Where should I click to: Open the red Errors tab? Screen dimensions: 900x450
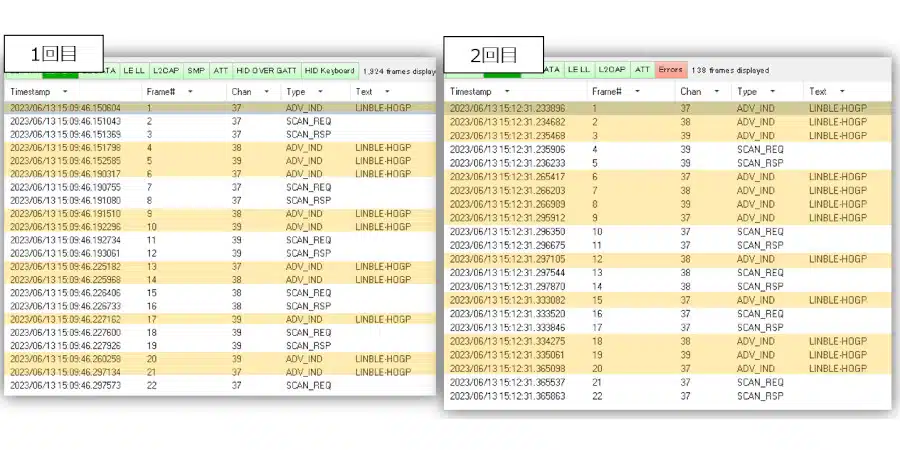pyautogui.click(x=671, y=70)
